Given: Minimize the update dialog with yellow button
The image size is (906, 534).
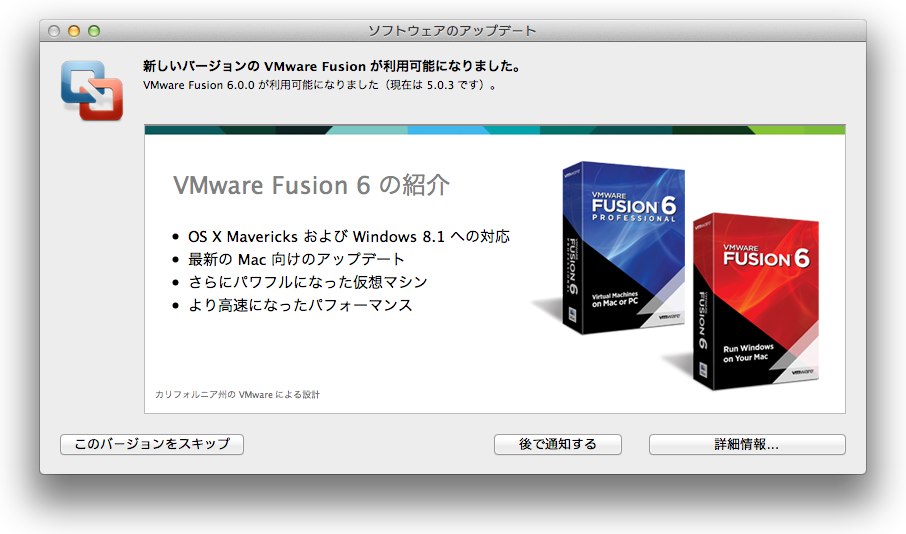Looking at the screenshot, I should click(74, 31).
